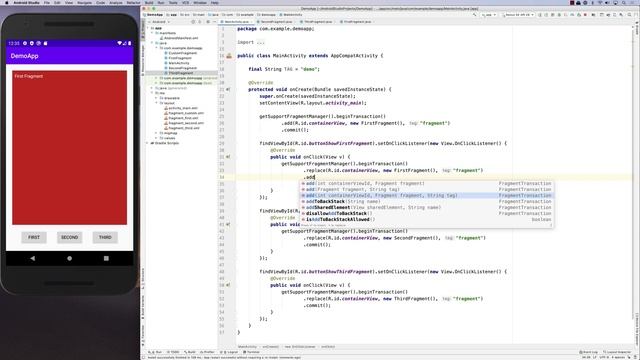Switch to the FirstFragment.java editor tab
Image resolution: width=640 pixels, height=360 pixels.
coord(357,22)
